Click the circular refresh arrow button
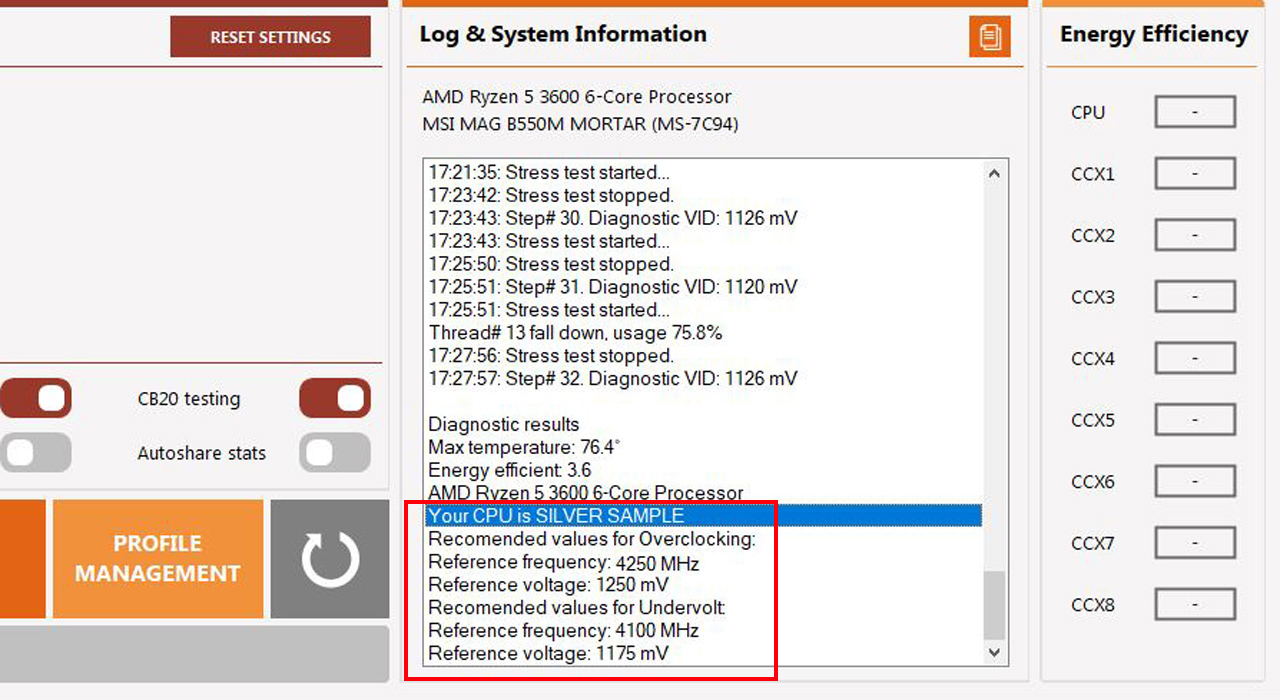This screenshot has height=700, width=1280. [330, 559]
